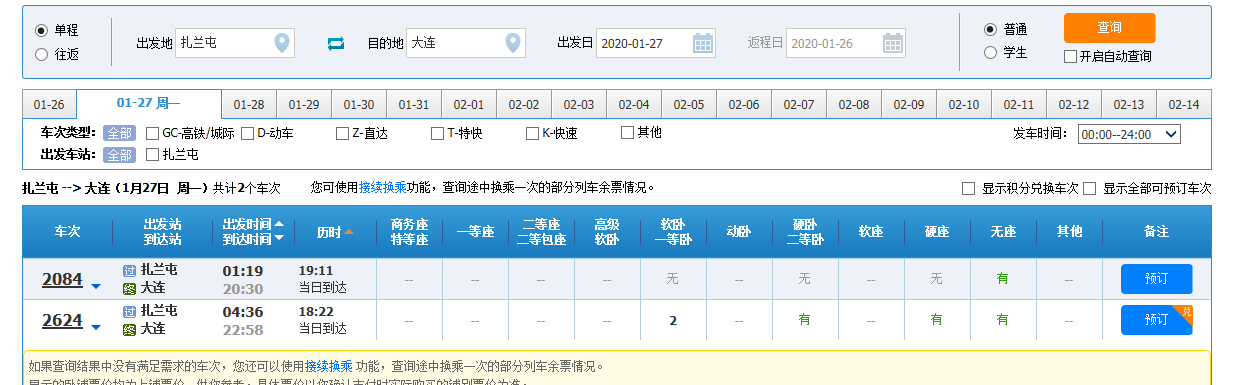Click the 出发日 date field 2020-01-27
The image size is (1254, 385).
pyautogui.click(x=656, y=43)
